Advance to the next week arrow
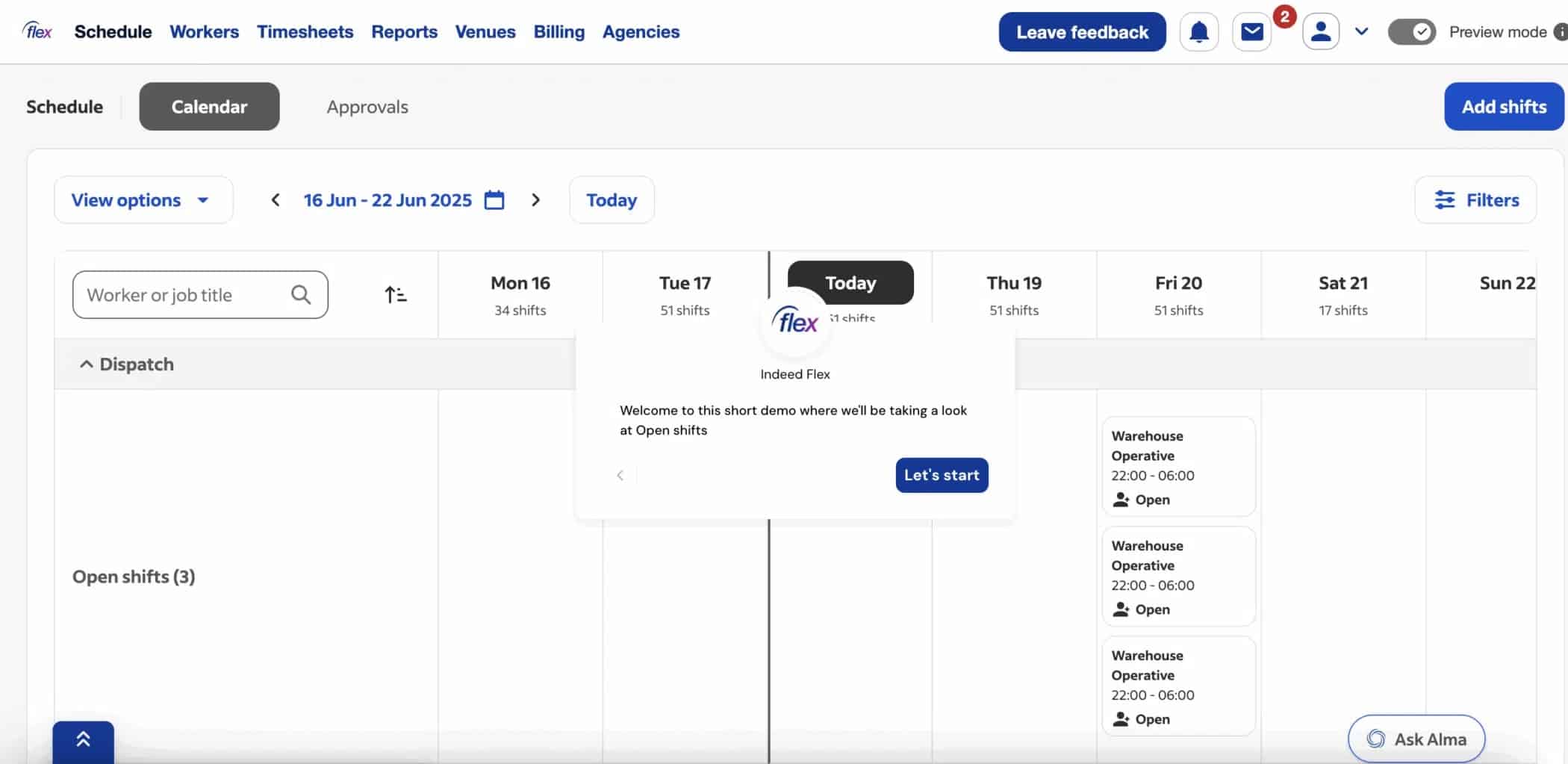 point(535,200)
